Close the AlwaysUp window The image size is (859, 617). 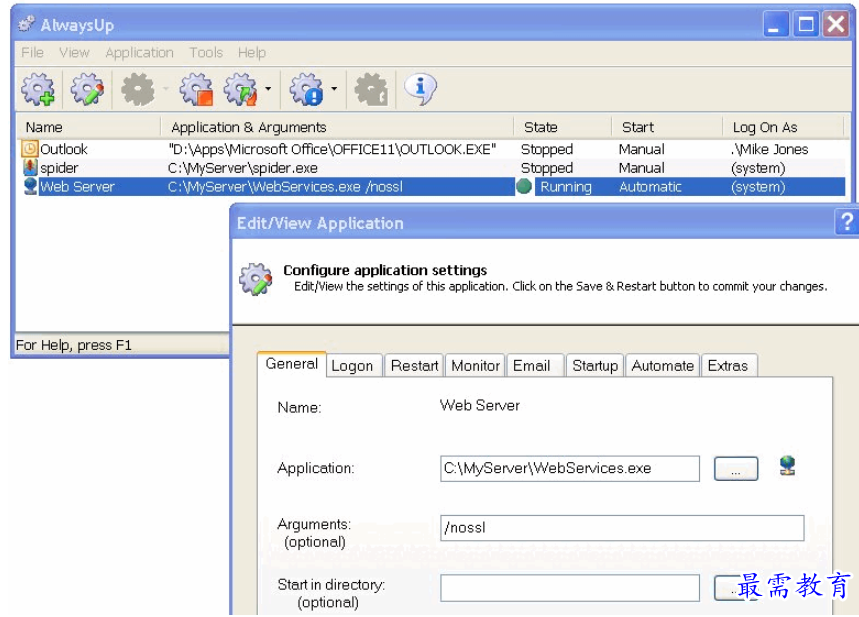point(835,24)
